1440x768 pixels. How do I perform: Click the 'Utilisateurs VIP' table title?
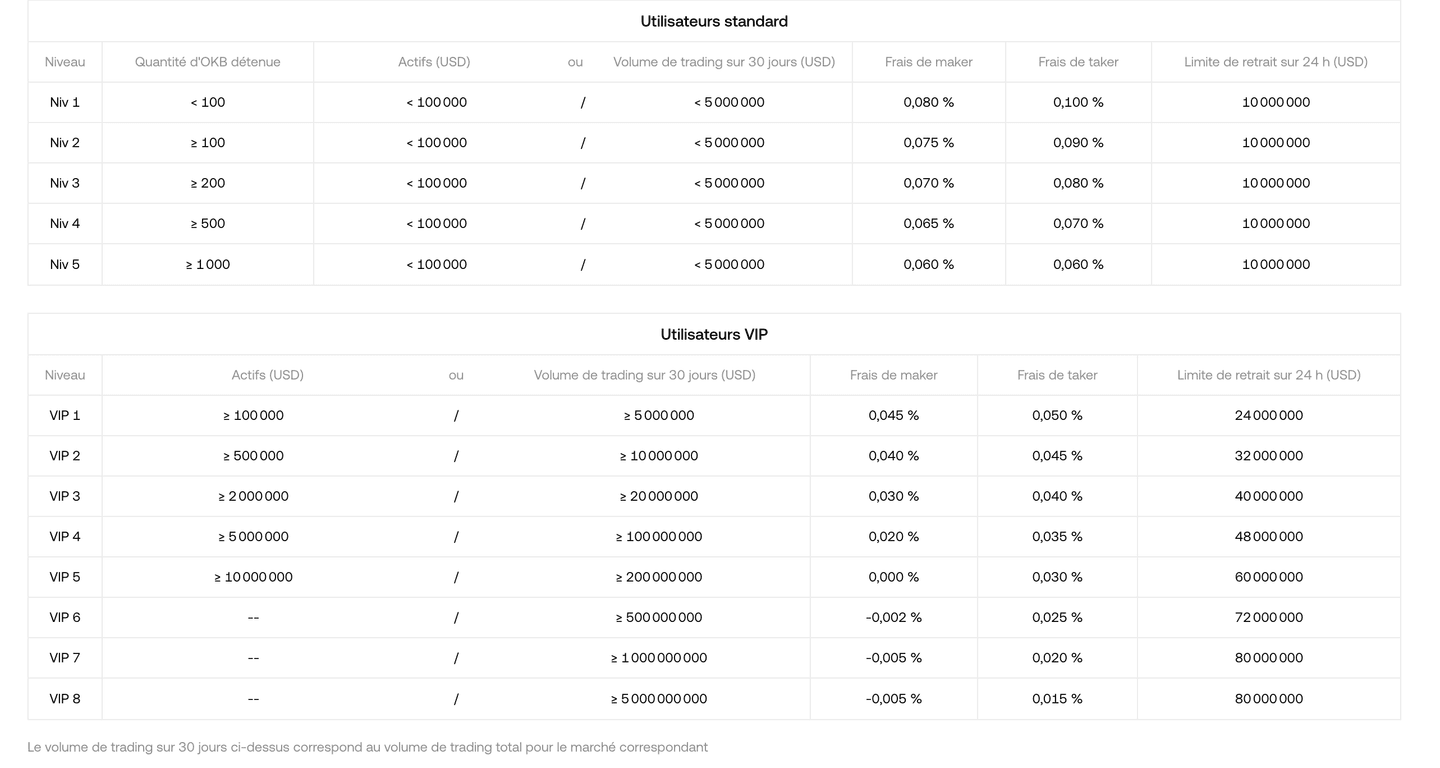(x=714, y=334)
